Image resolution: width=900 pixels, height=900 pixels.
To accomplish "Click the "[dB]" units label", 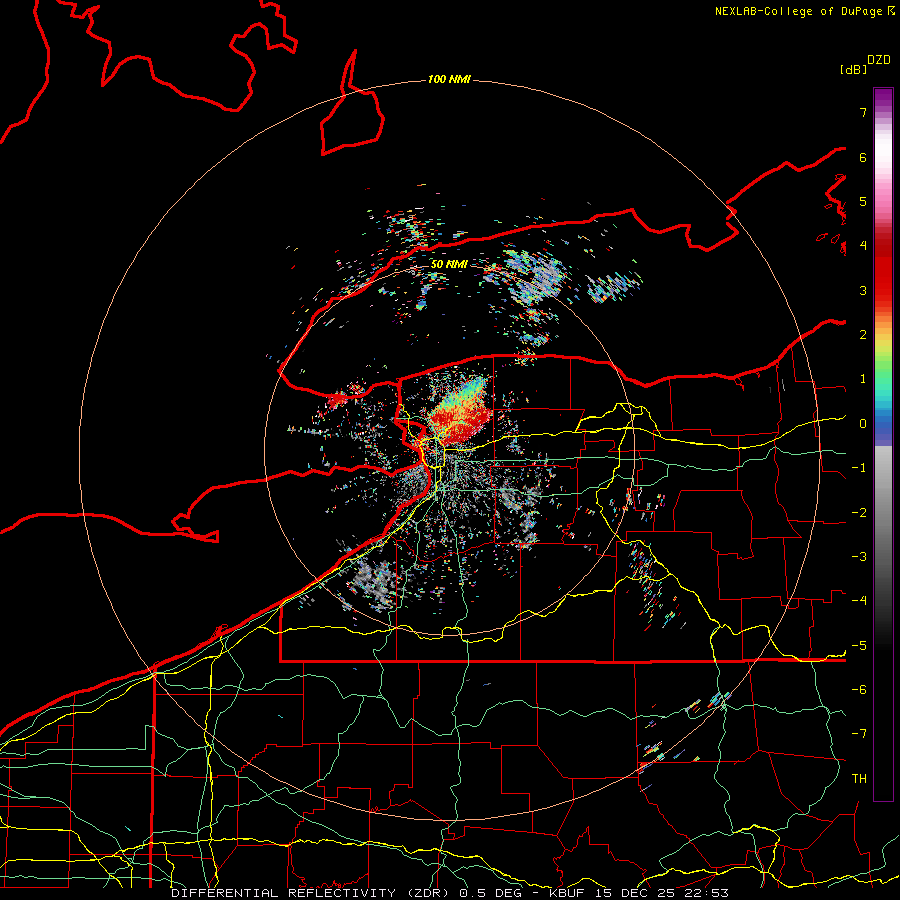I will (854, 69).
